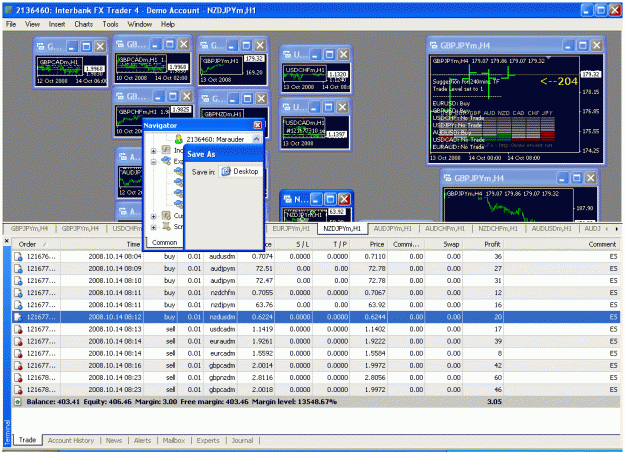The width and height of the screenshot is (625, 452).
Task: Click the order icon in nzdjpym row
Action: [18, 305]
